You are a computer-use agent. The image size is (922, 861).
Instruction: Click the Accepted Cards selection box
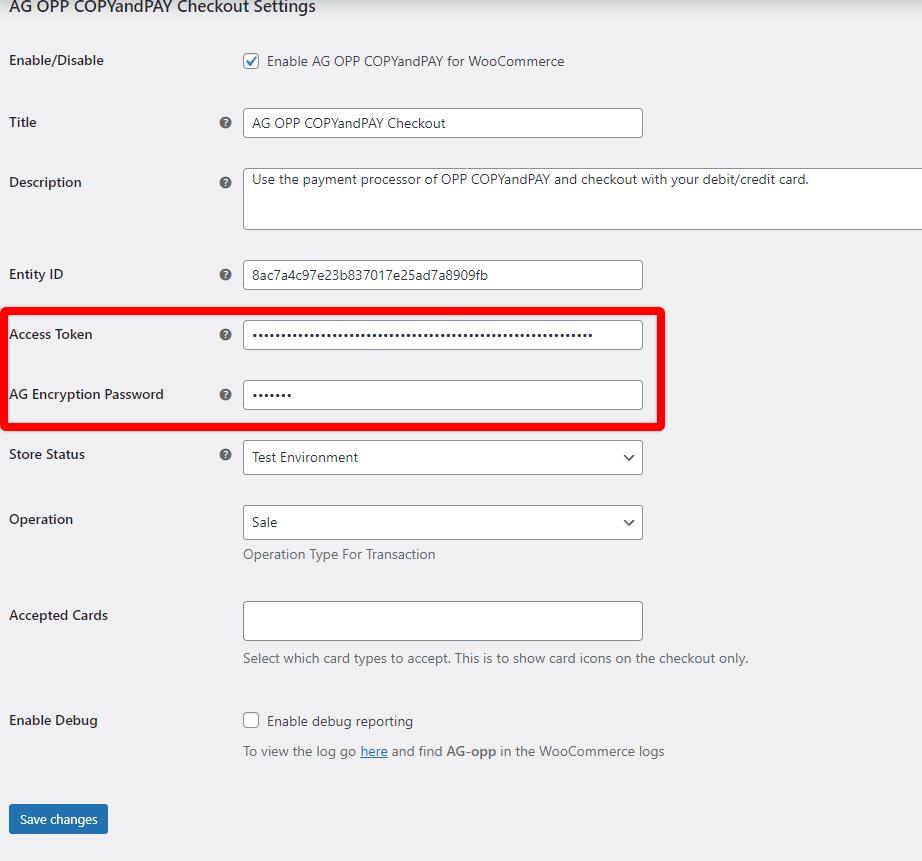coord(443,620)
